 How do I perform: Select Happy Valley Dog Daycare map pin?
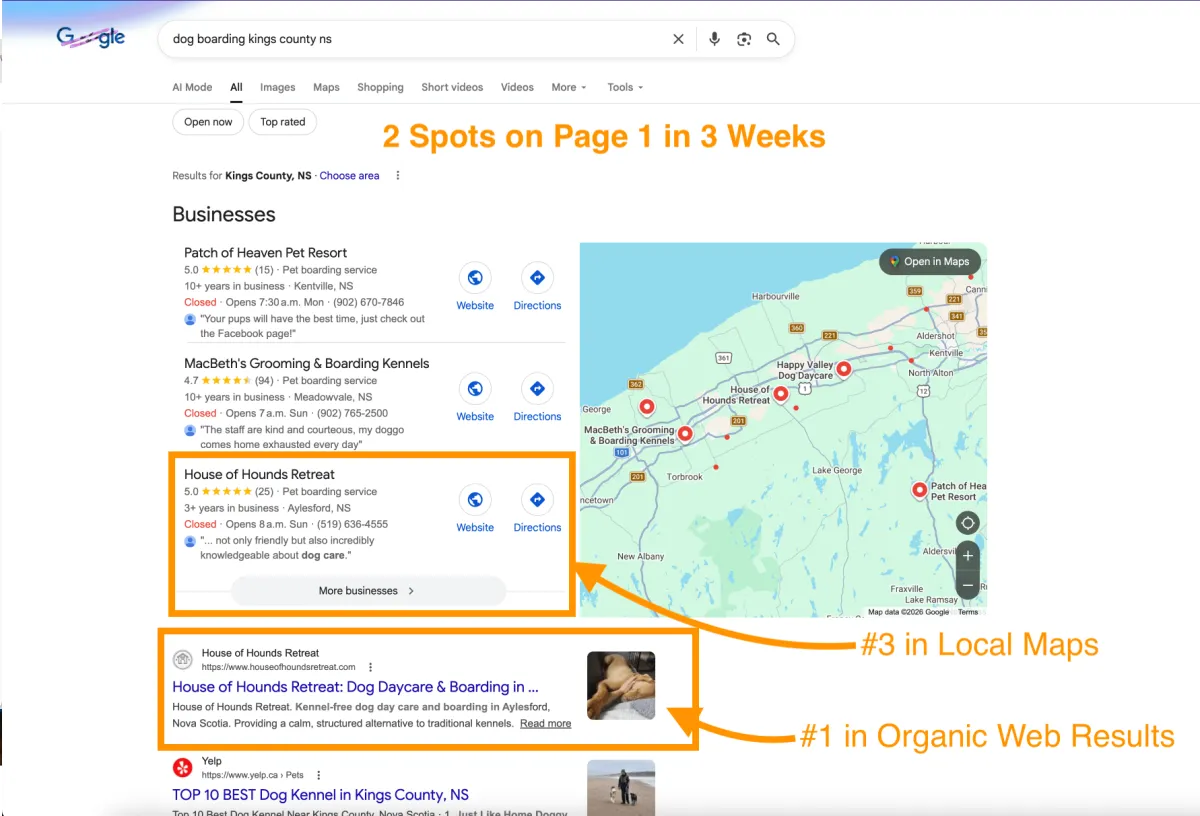pos(843,369)
